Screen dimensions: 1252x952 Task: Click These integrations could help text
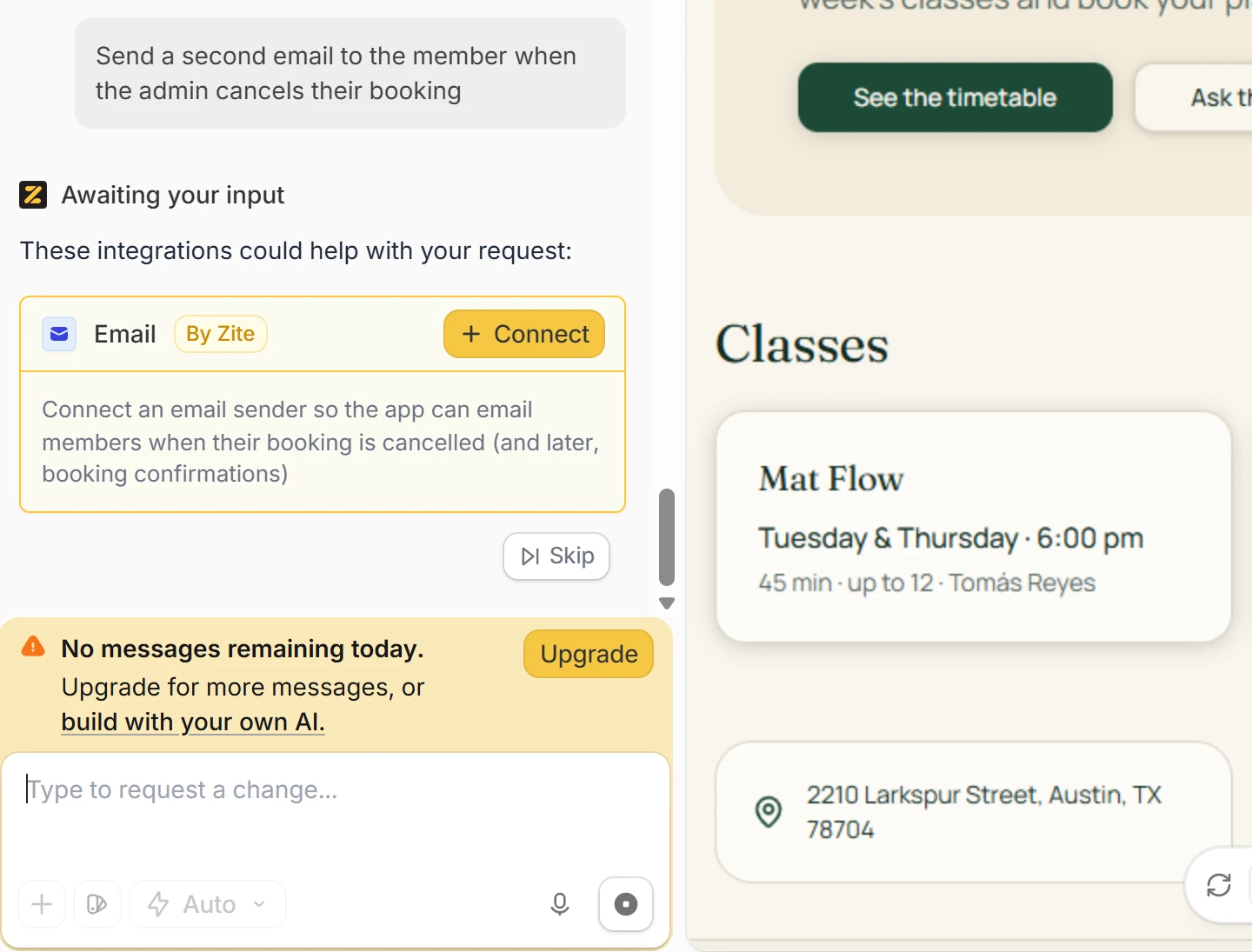coord(296,250)
